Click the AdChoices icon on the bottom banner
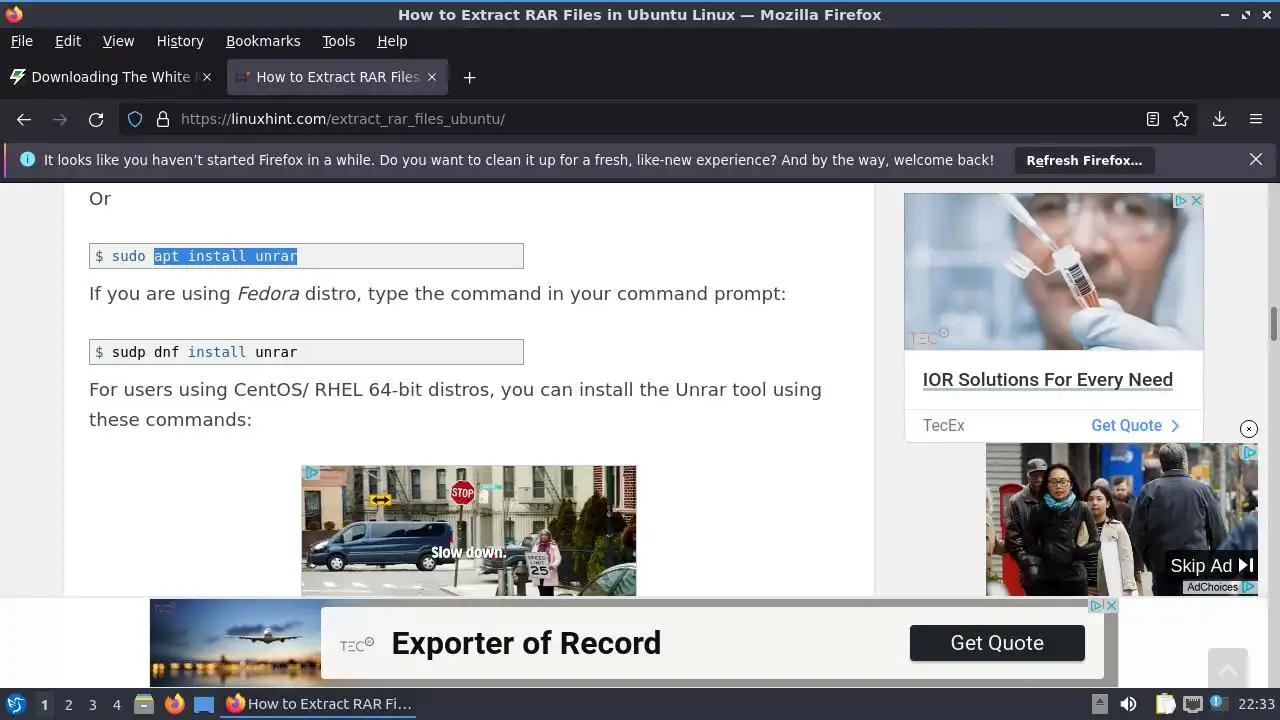Image resolution: width=1280 pixels, height=720 pixels. click(x=1096, y=606)
